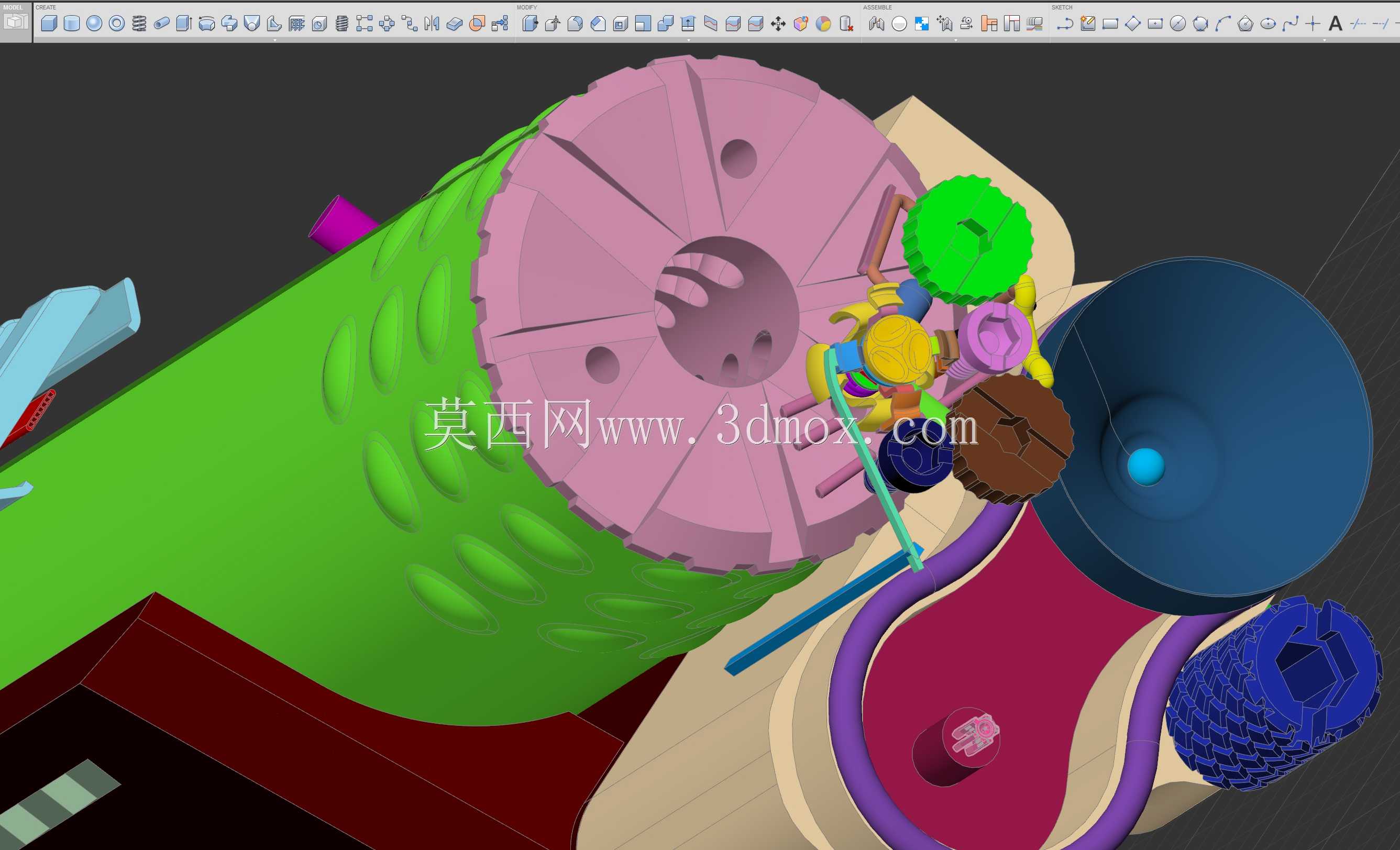Screen dimensions: 1400x850
Task: Open the MODEL workspace switcher
Action: tap(16, 21)
